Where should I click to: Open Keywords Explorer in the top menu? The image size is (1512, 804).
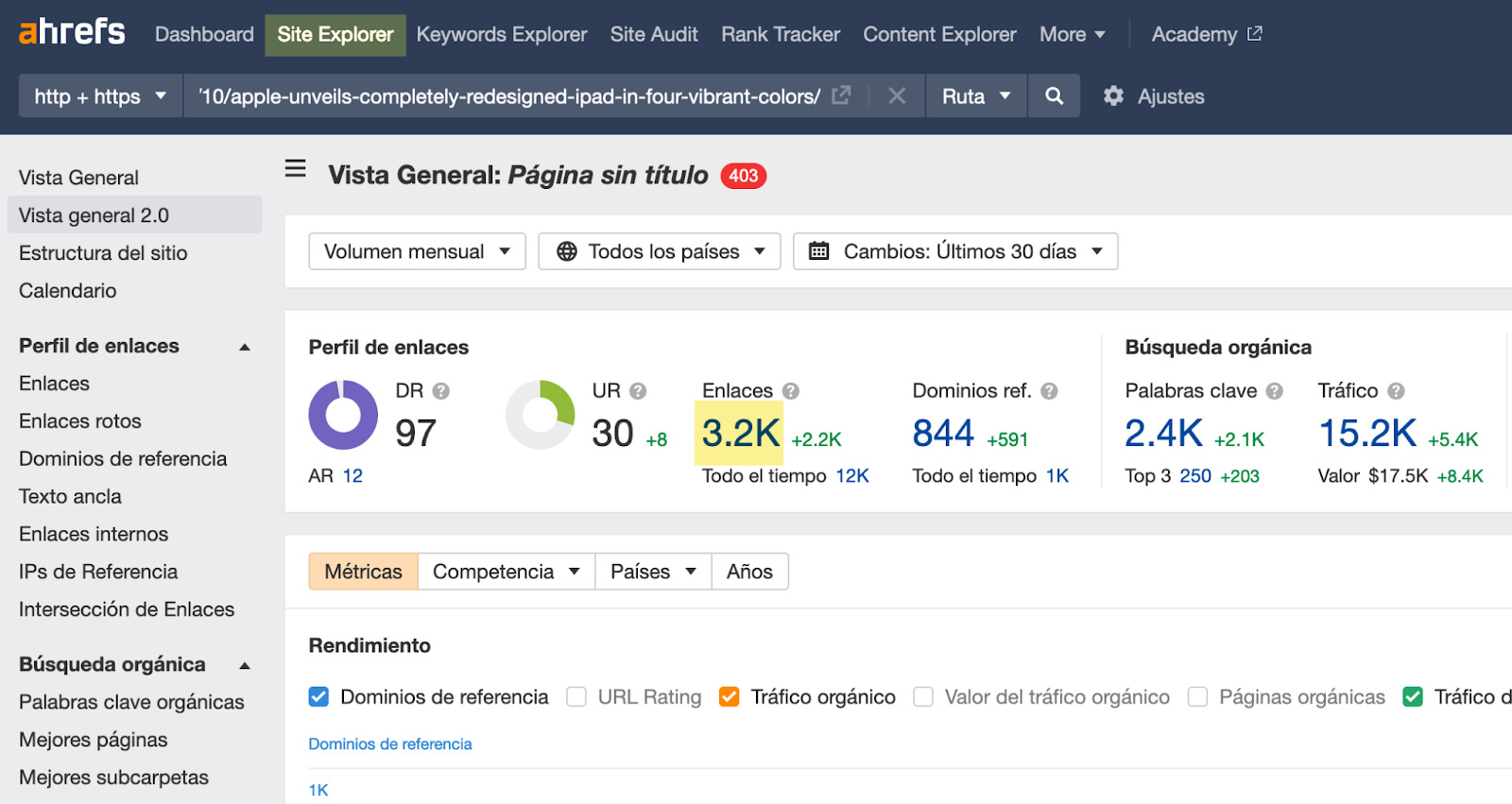(x=502, y=35)
